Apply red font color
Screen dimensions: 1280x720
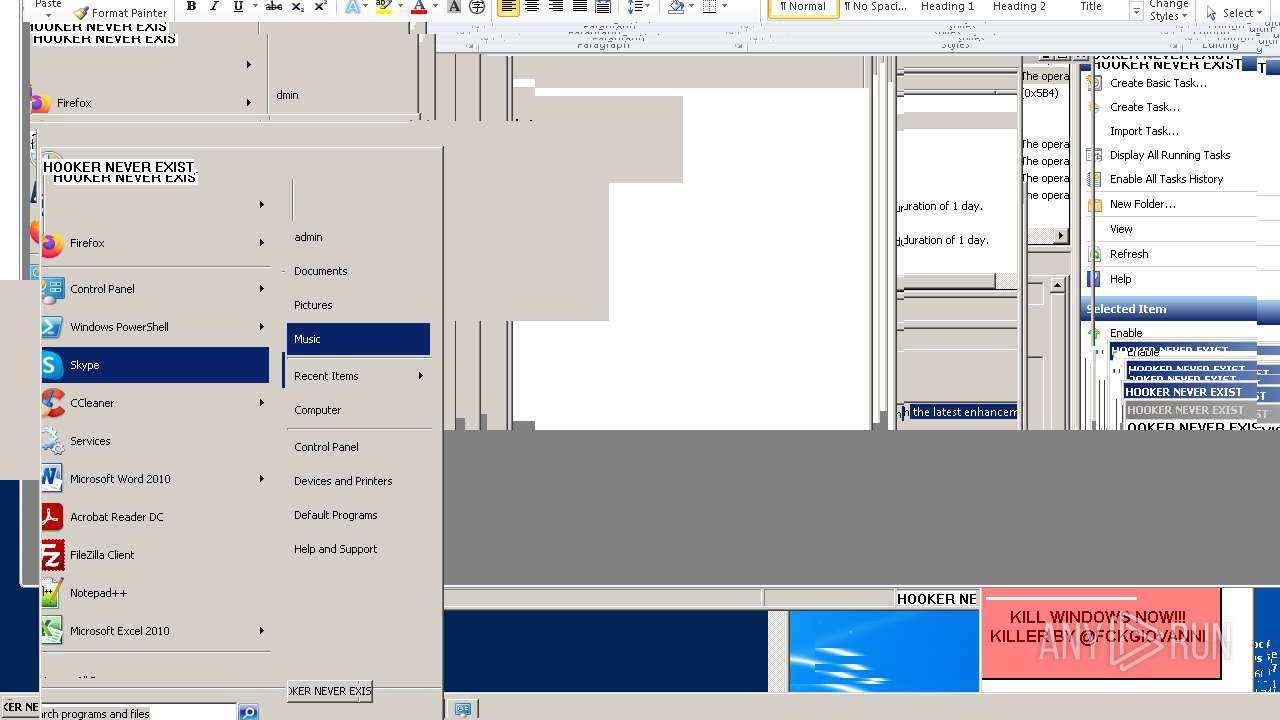tap(419, 6)
